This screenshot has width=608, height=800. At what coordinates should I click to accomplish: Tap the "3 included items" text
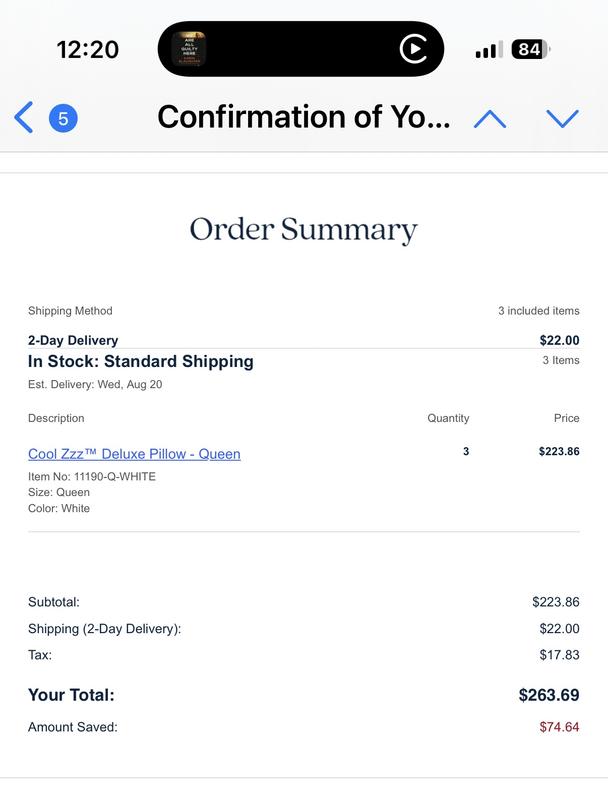pos(538,311)
